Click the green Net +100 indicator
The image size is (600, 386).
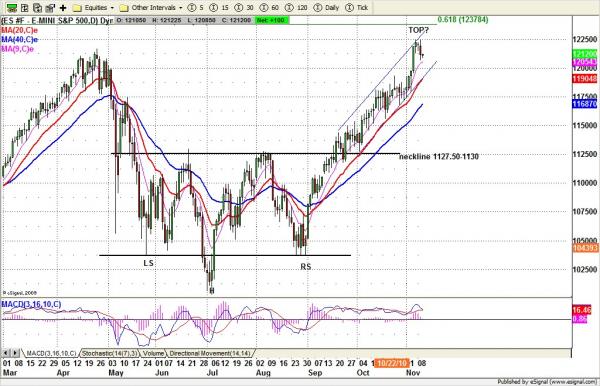272,20
